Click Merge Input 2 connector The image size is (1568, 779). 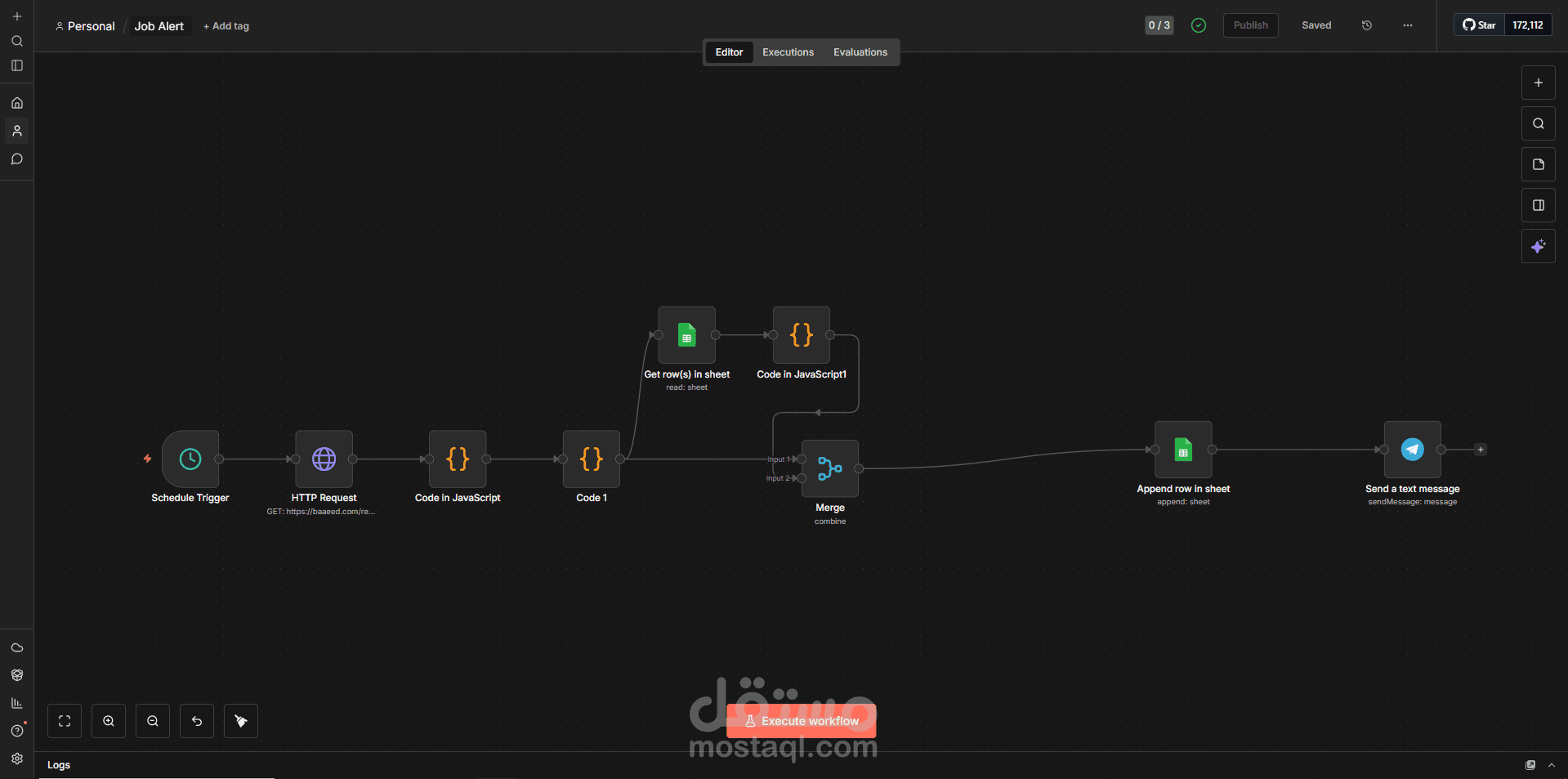pyautogui.click(x=802, y=478)
